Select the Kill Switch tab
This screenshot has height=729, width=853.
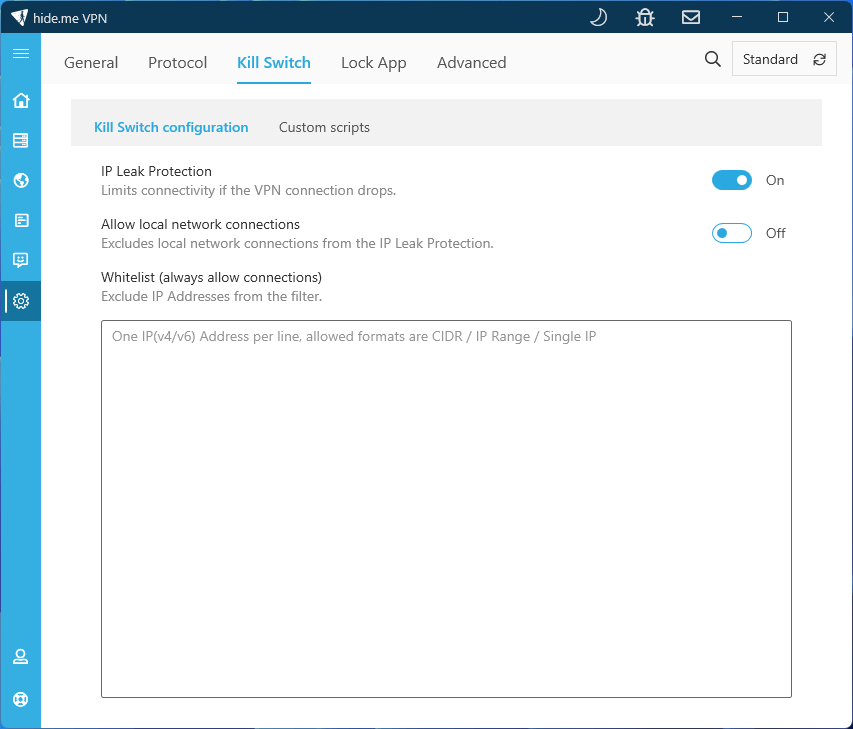pyautogui.click(x=274, y=63)
